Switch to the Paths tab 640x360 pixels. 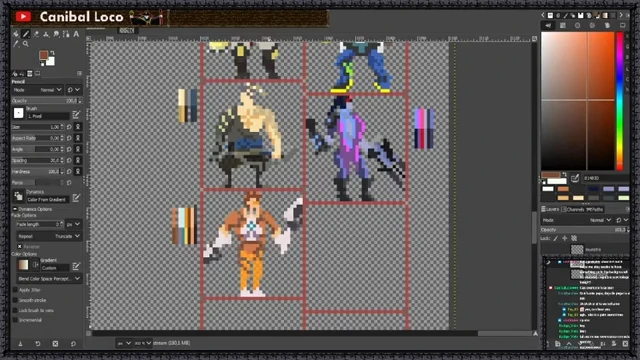coord(595,209)
